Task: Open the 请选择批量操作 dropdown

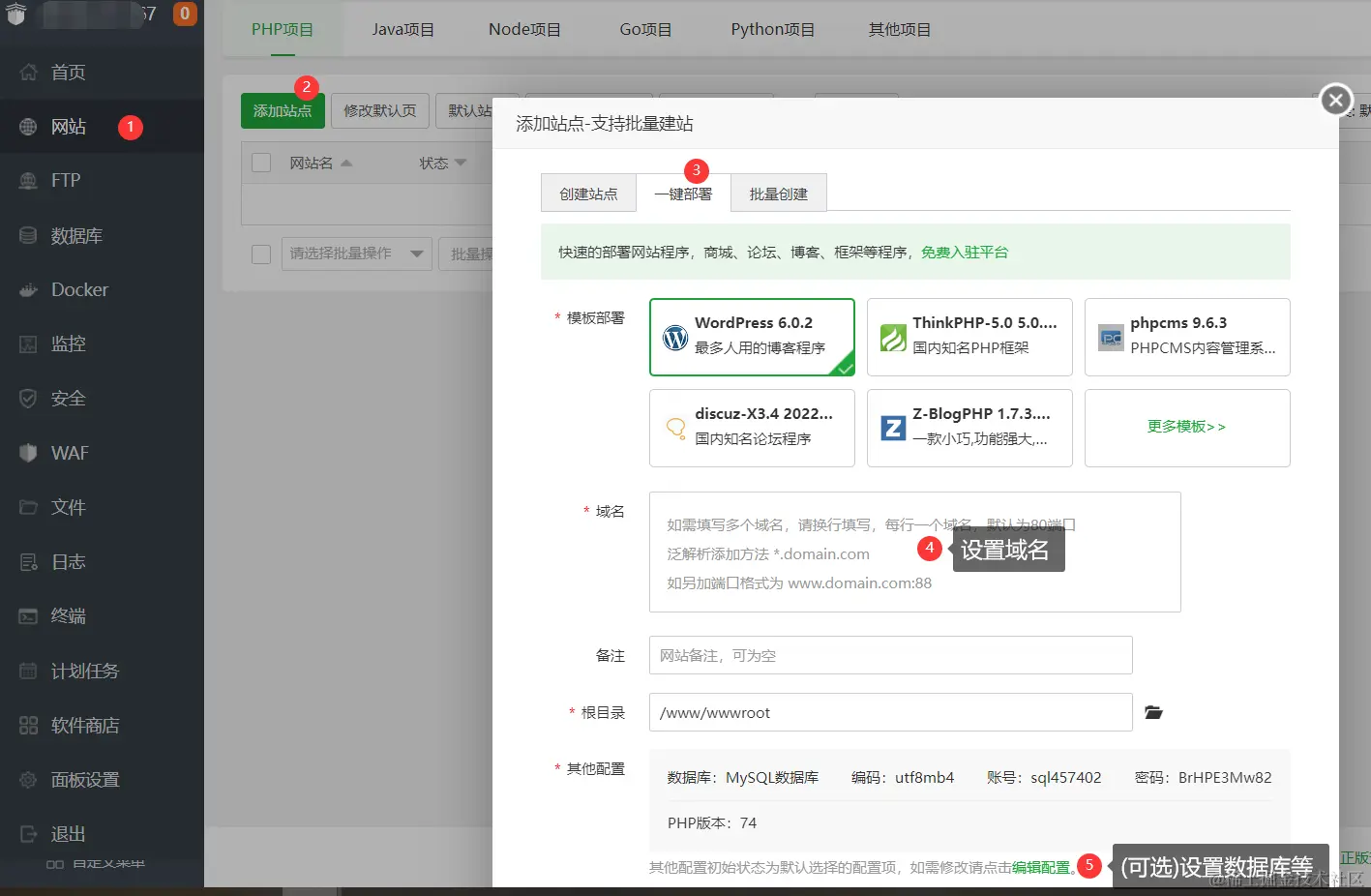Action: (x=357, y=254)
